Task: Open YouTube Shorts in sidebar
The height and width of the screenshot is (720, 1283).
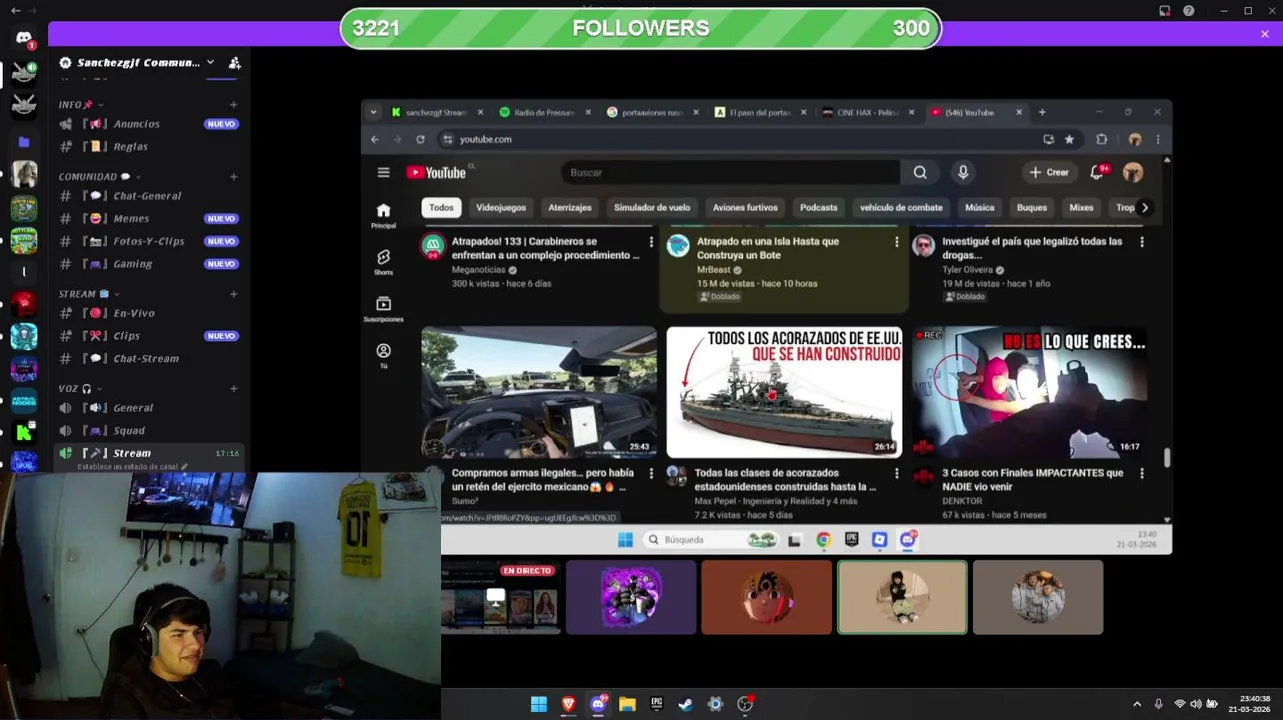Action: click(383, 263)
